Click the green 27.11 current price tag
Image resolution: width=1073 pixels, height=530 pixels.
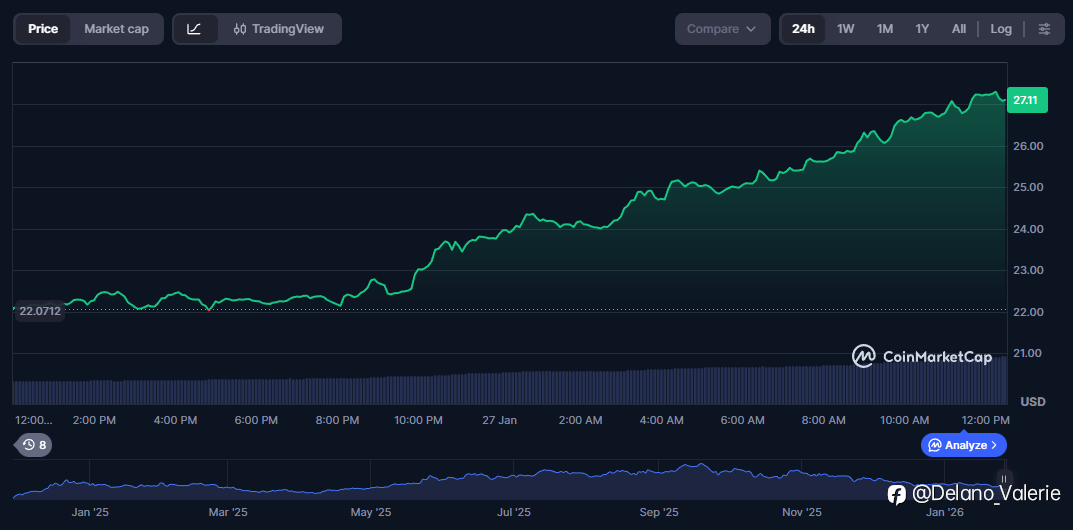[1026, 100]
